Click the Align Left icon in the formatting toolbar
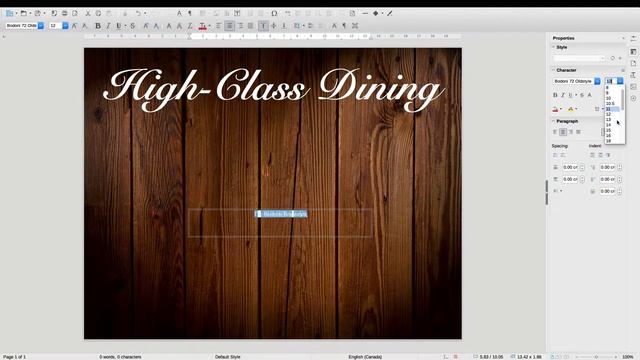The image size is (640, 360). point(219,26)
